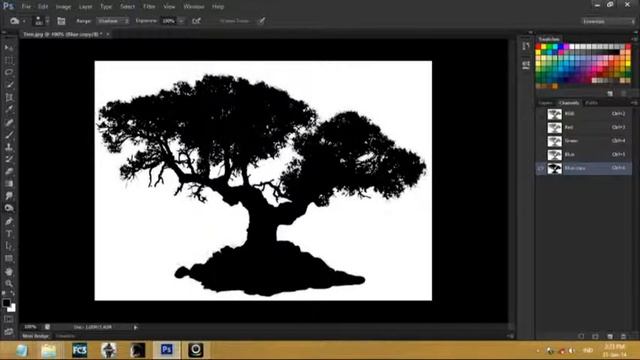Open the Essentials workspace dropdown
Image resolution: width=640 pixels, height=360 pixels.
point(608,21)
